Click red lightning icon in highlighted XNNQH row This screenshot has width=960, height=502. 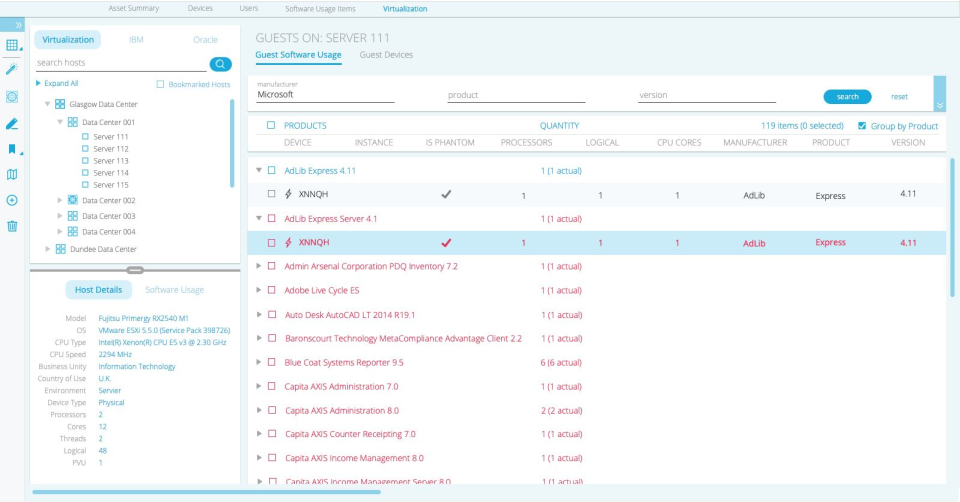pyautogui.click(x=288, y=242)
